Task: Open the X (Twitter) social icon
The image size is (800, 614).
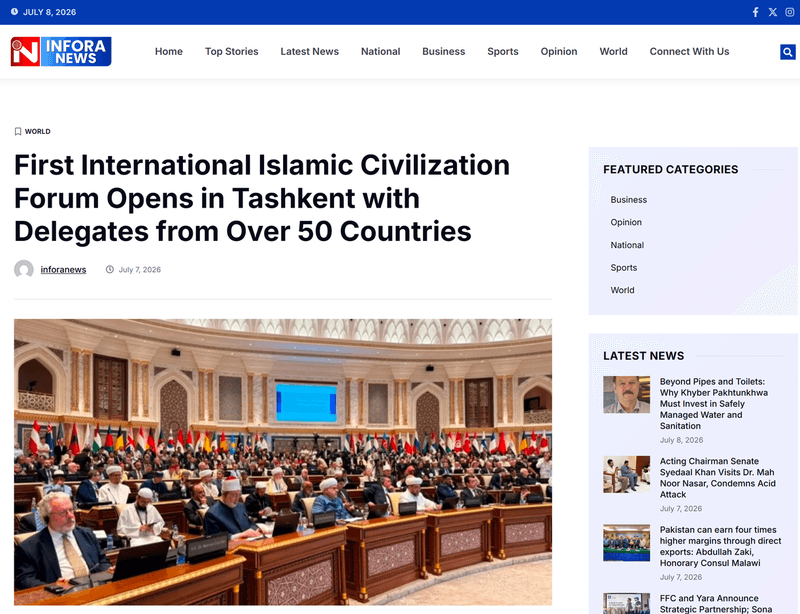Action: (773, 12)
